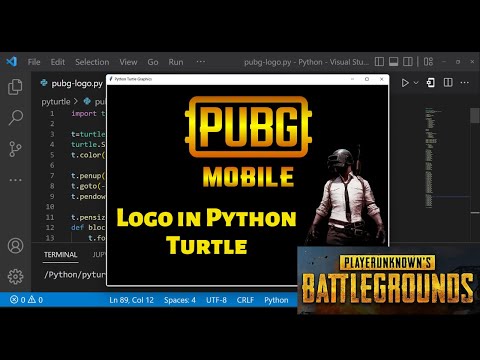480x360 pixels.
Task: Change line ending via CRLF entry
Action: click(x=245, y=300)
